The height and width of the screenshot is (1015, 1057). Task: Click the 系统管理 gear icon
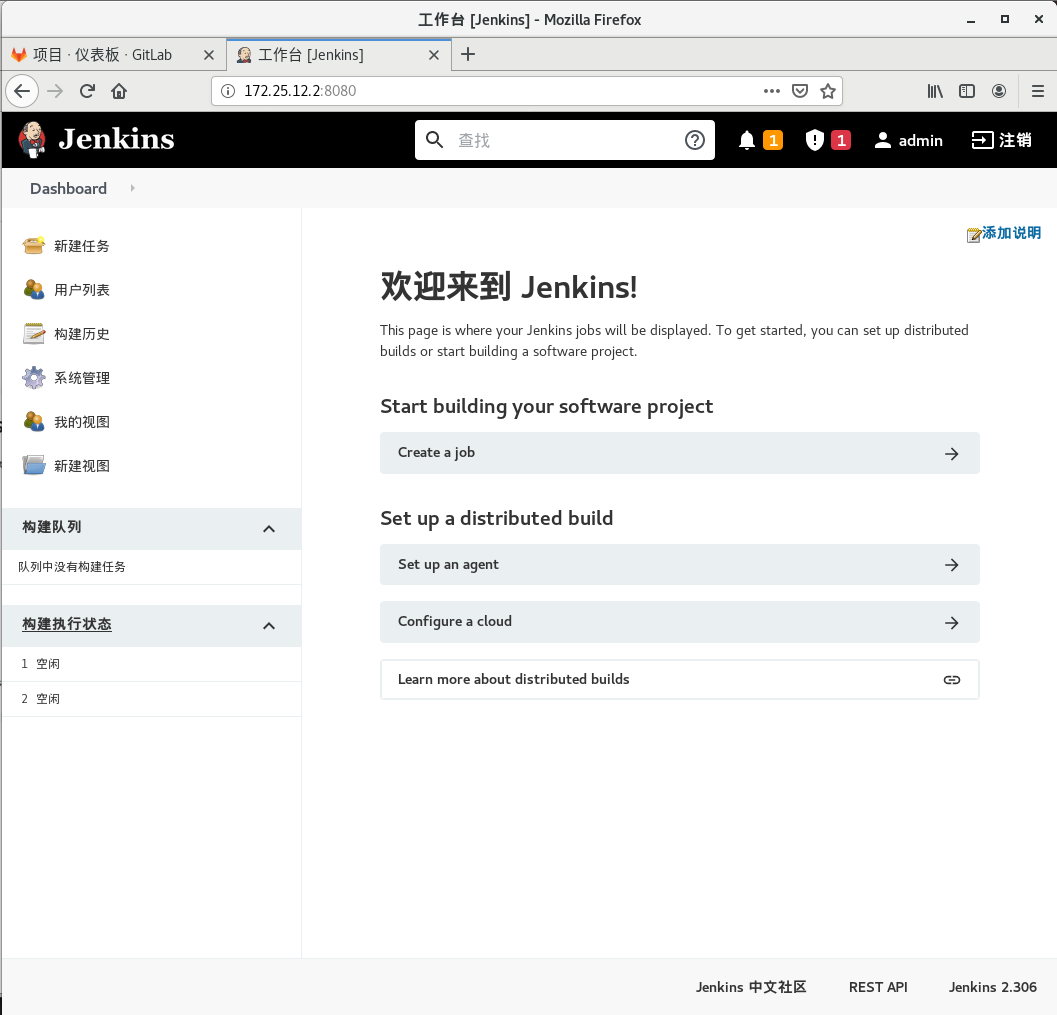pos(34,377)
